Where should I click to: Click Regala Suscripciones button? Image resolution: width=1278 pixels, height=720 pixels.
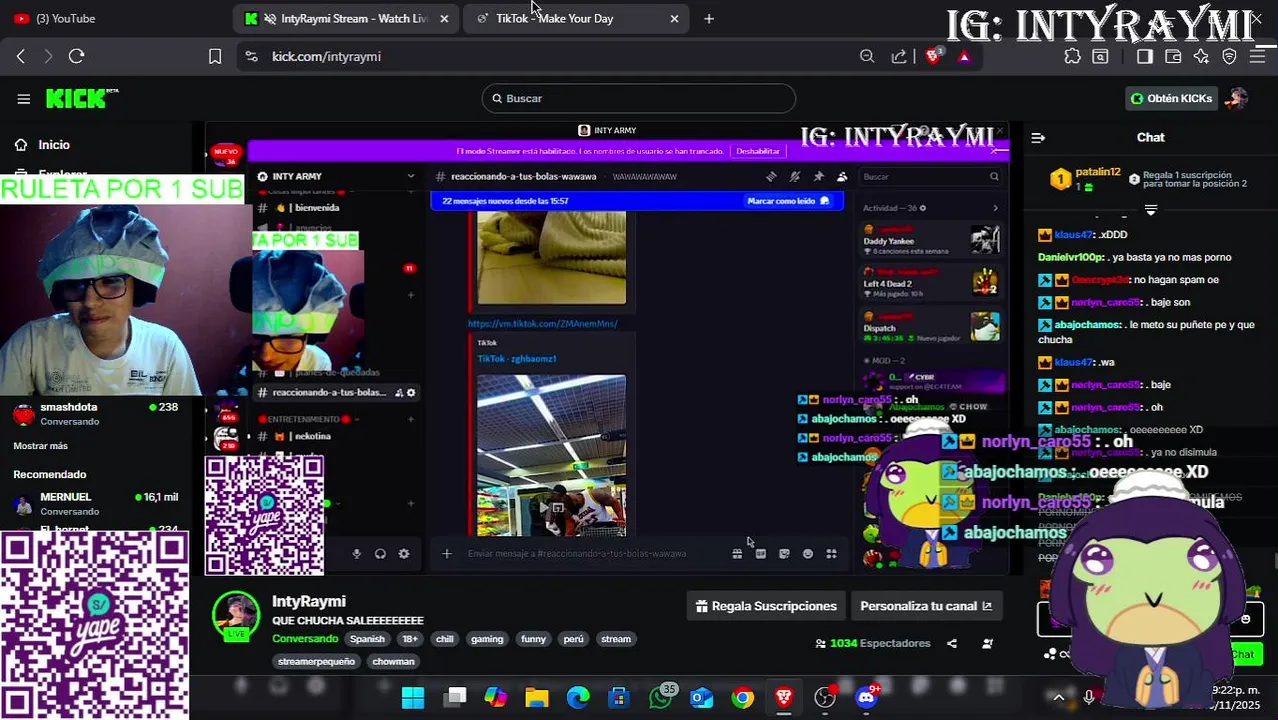click(766, 606)
